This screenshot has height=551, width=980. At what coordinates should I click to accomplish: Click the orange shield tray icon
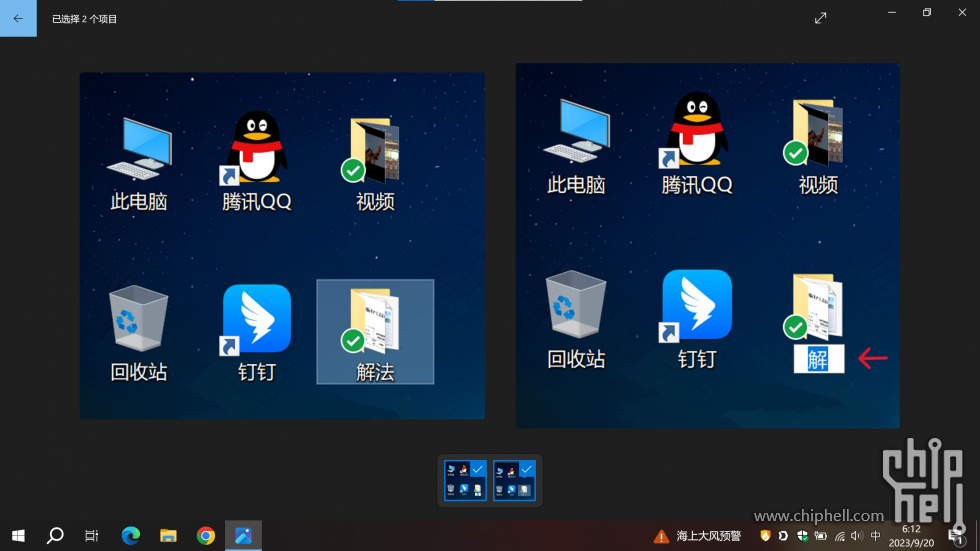click(765, 536)
